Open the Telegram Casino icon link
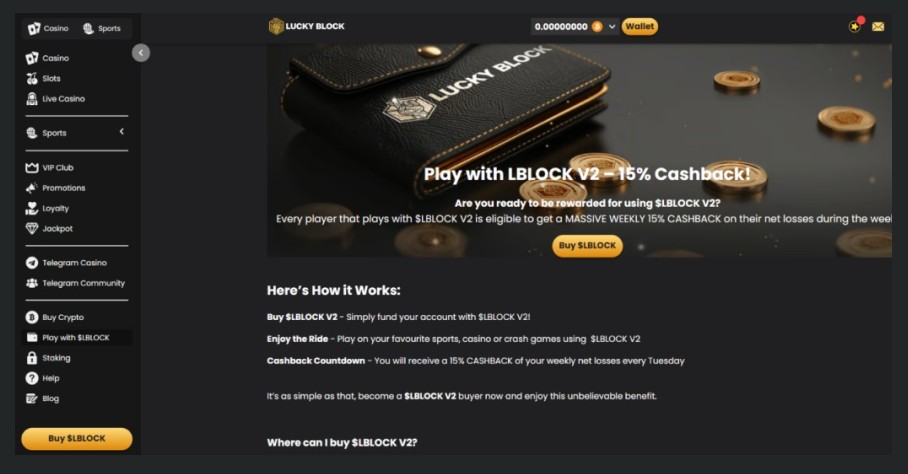The image size is (908, 474). [32, 263]
